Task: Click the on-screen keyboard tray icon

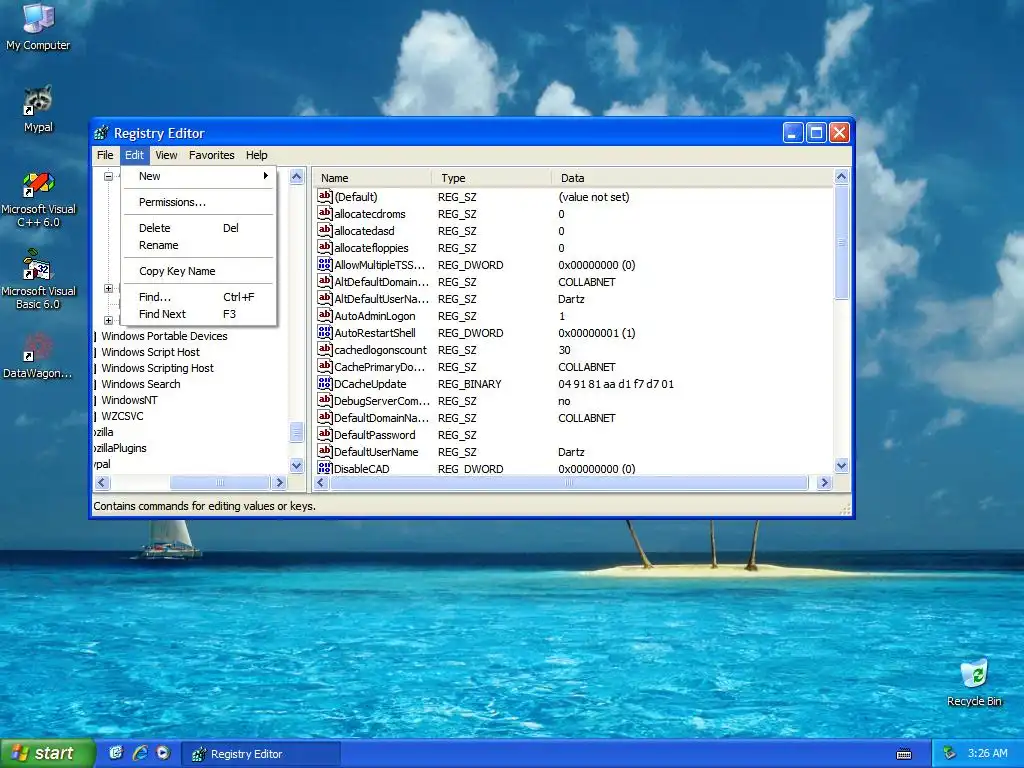Action: coord(904,754)
